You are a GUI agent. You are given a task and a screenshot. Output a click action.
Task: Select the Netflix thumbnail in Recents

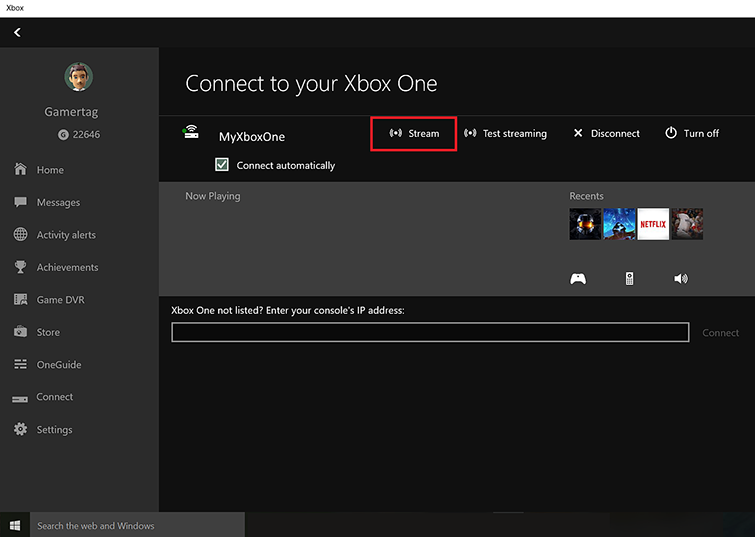click(x=653, y=224)
